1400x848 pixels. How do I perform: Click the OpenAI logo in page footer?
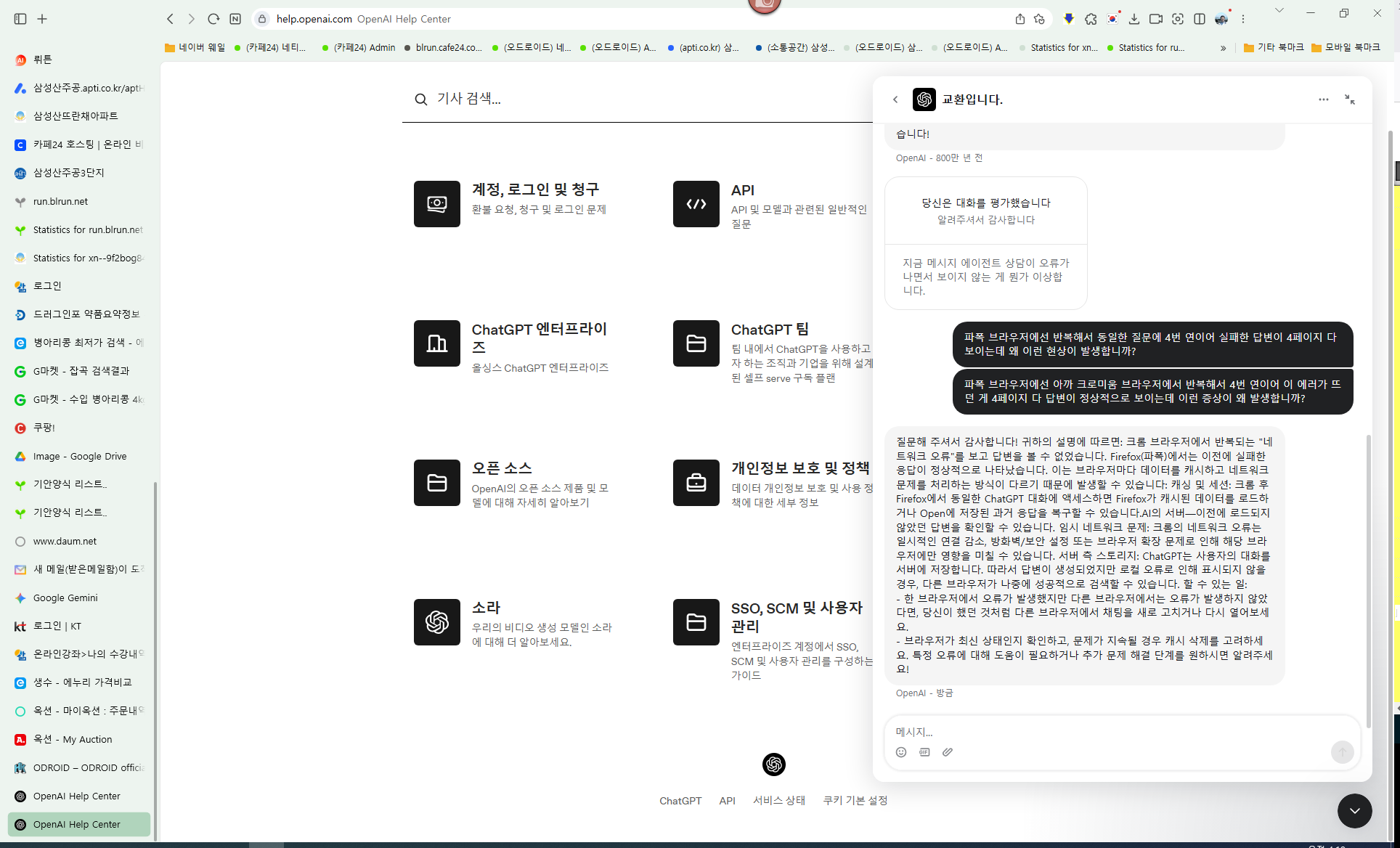pos(774,765)
